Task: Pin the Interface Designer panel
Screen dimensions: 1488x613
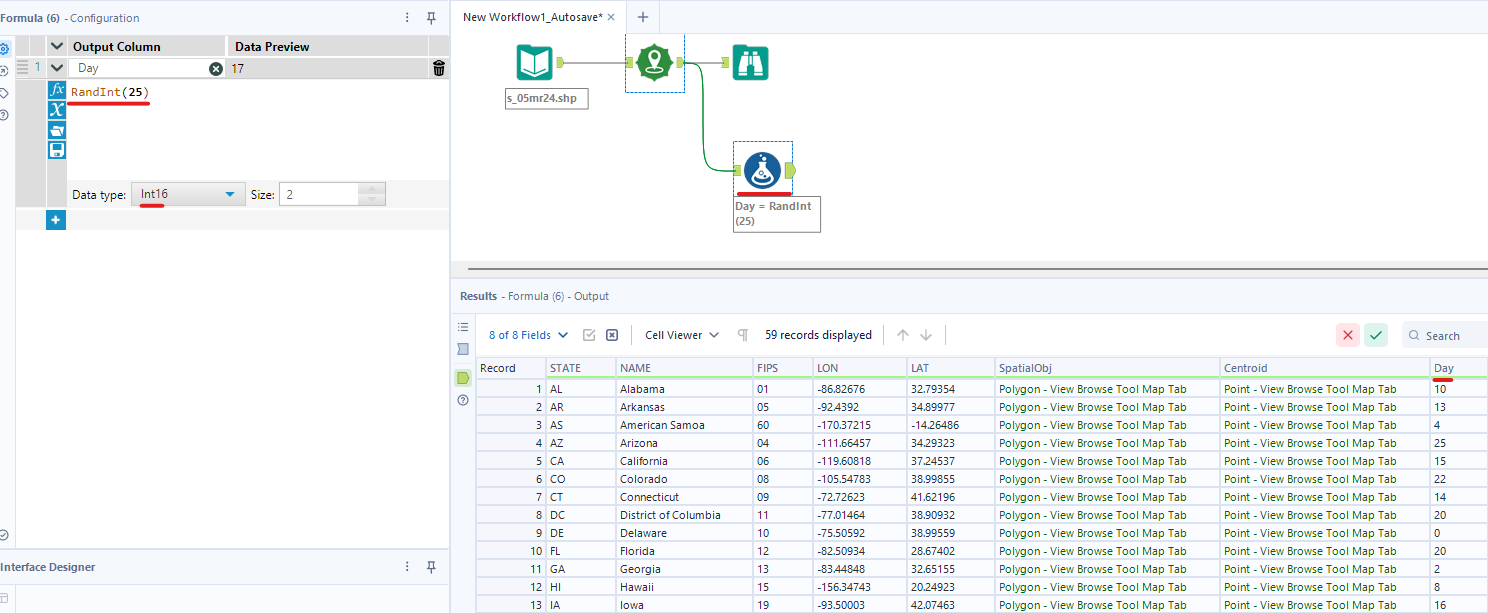Action: point(431,567)
